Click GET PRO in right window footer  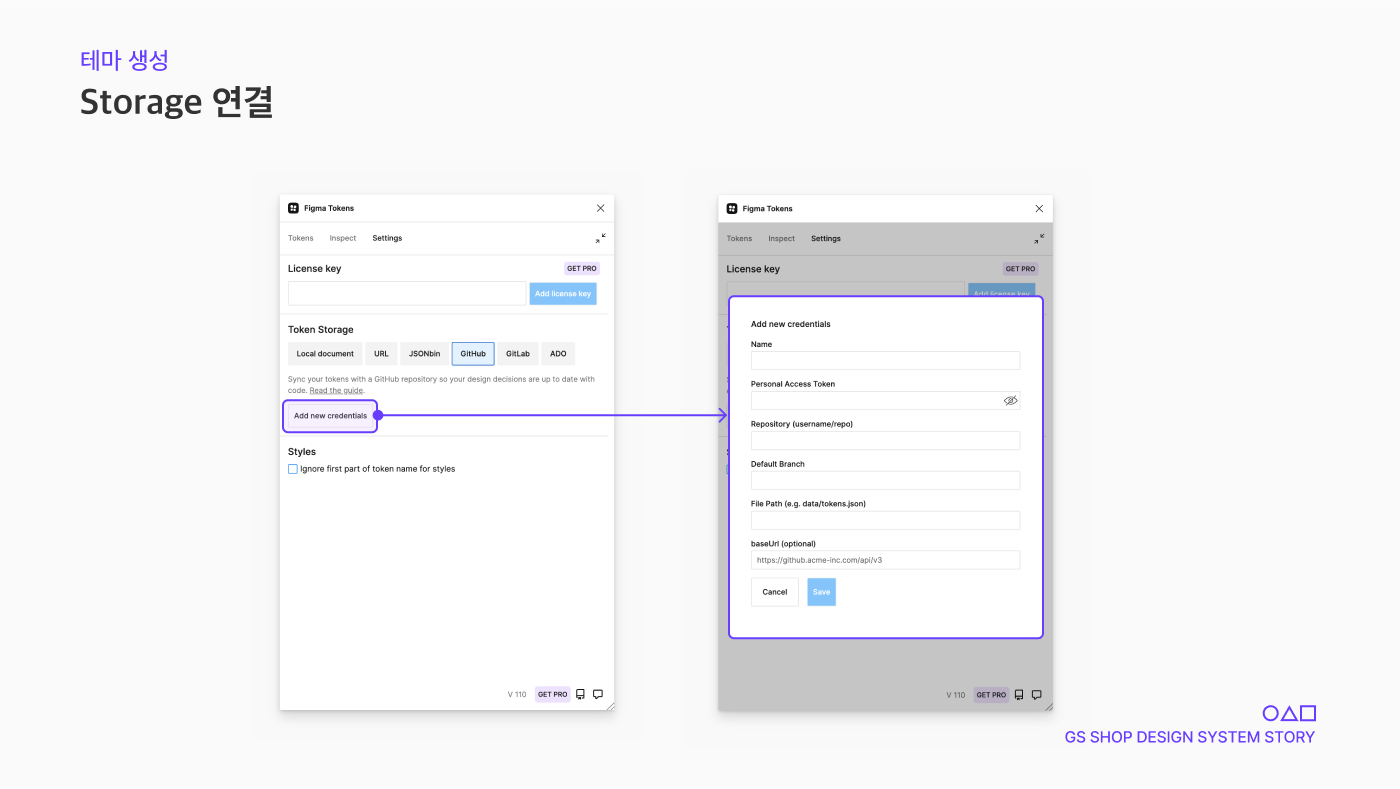tap(991, 694)
